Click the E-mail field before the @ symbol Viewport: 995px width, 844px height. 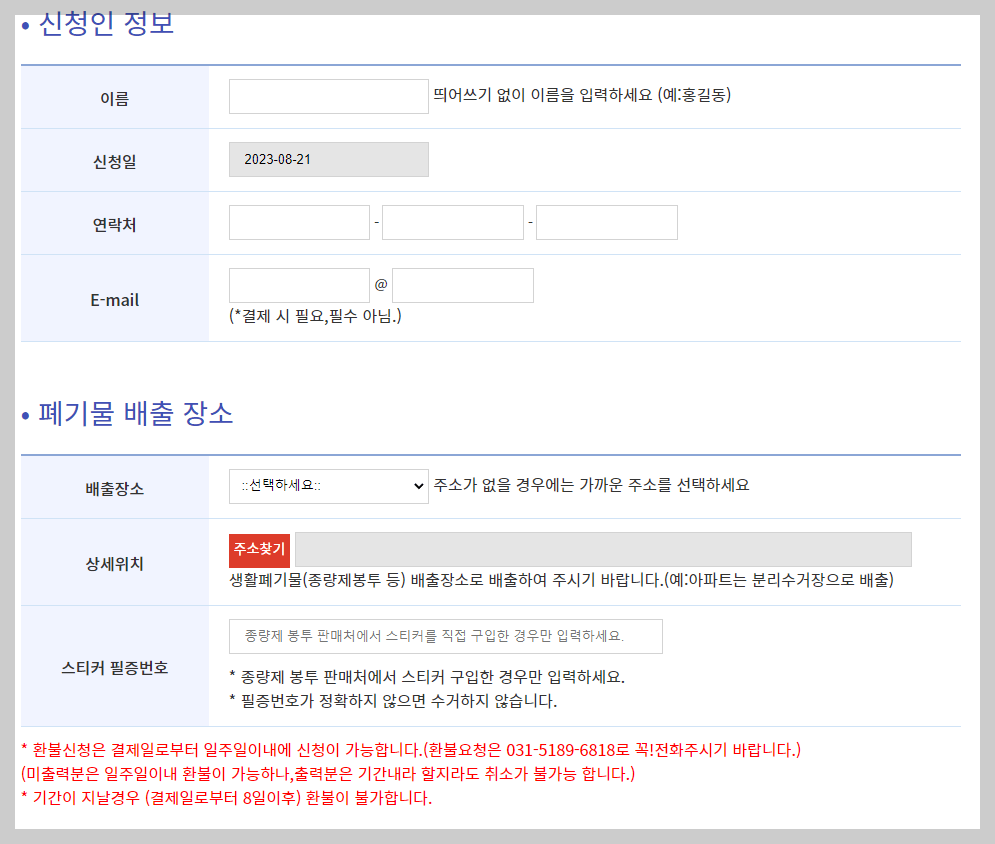point(299,285)
